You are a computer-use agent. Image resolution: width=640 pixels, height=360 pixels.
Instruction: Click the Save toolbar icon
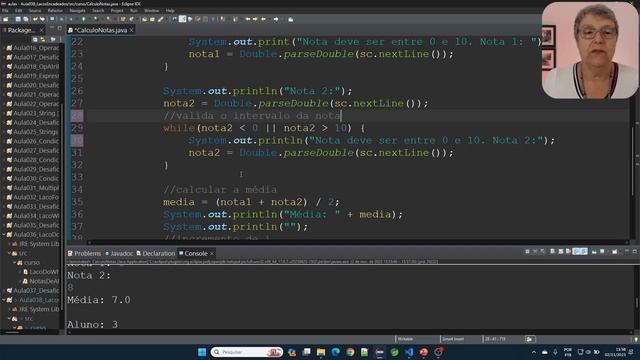coord(18,19)
